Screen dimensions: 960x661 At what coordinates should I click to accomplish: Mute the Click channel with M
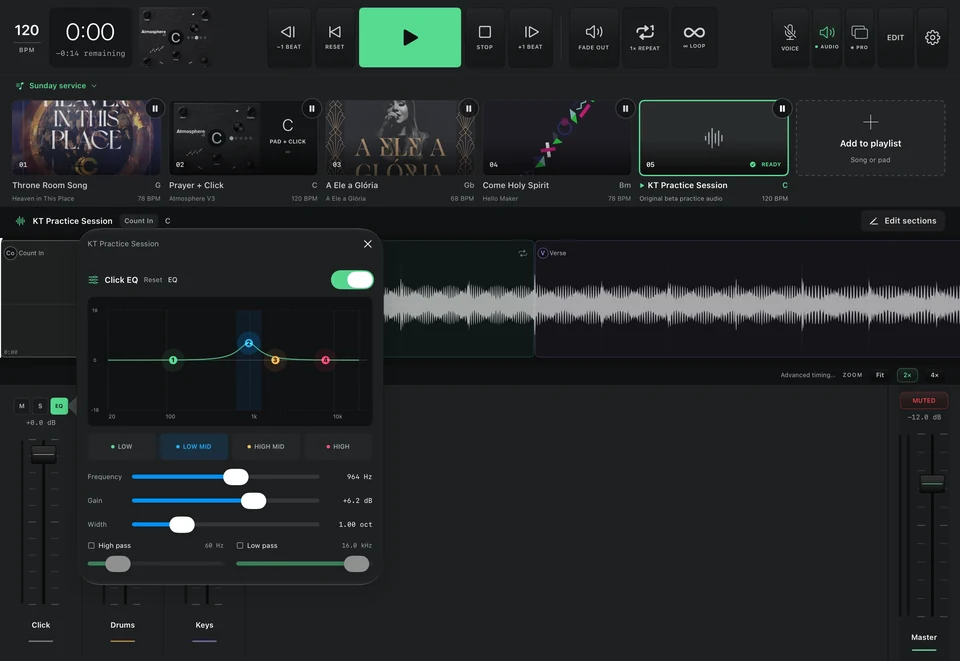click(x=22, y=406)
